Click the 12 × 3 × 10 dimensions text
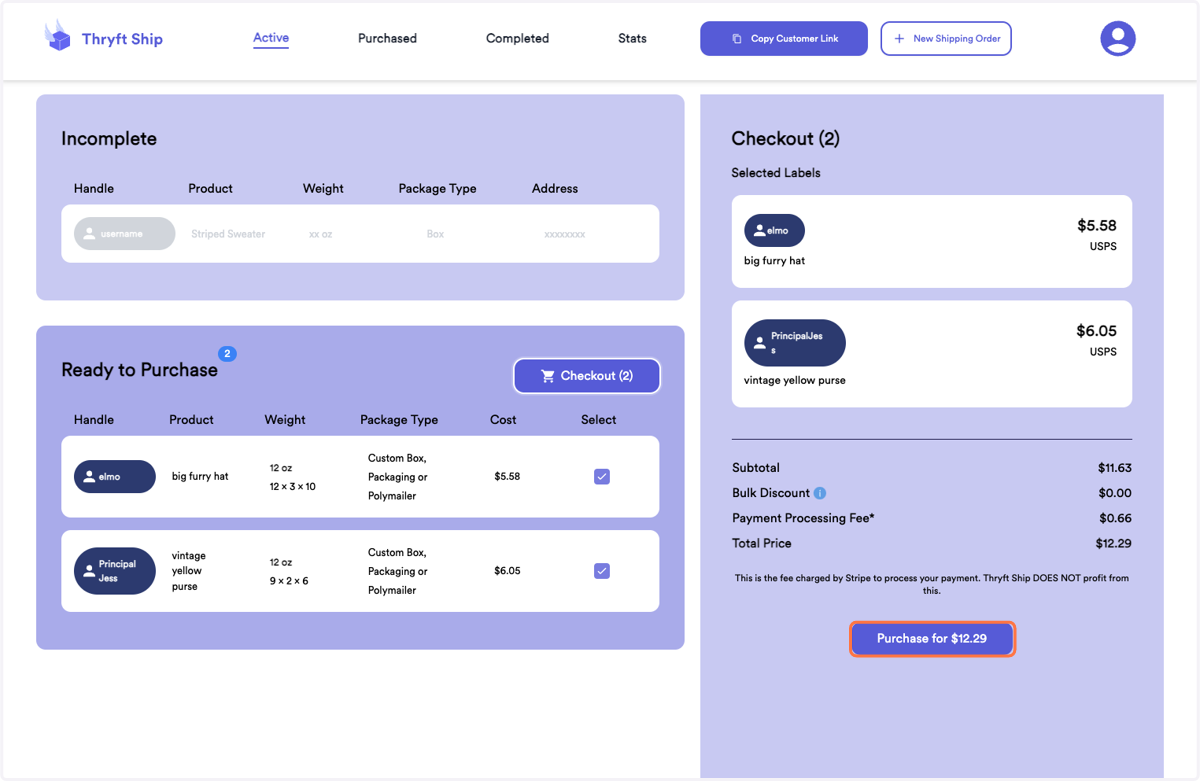Image resolution: width=1200 pixels, height=781 pixels. click(293, 487)
